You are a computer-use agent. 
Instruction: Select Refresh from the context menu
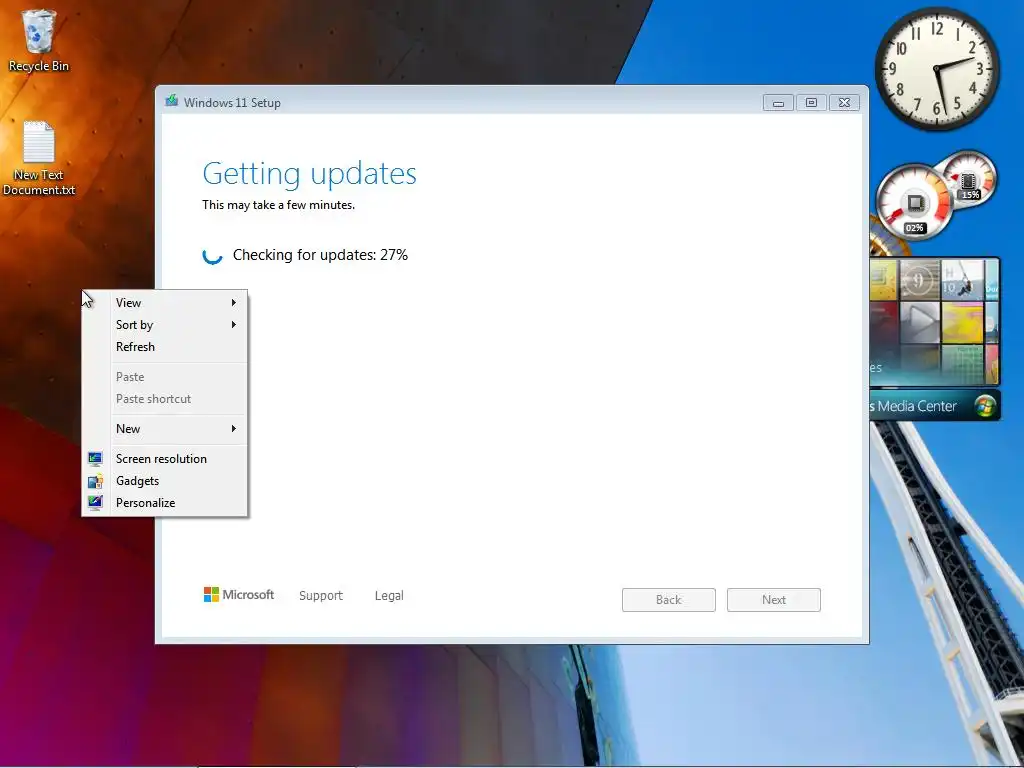(165, 347)
